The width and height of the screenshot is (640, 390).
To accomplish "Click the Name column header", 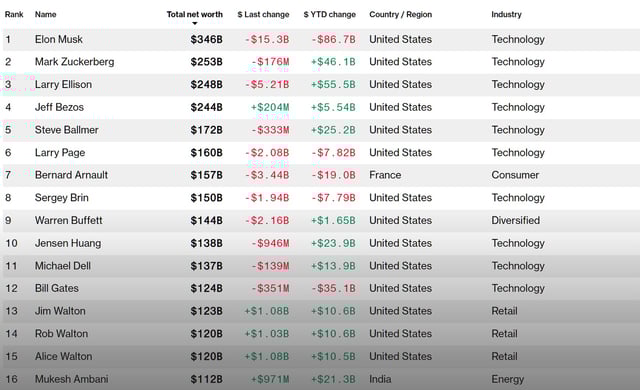I will point(45,14).
